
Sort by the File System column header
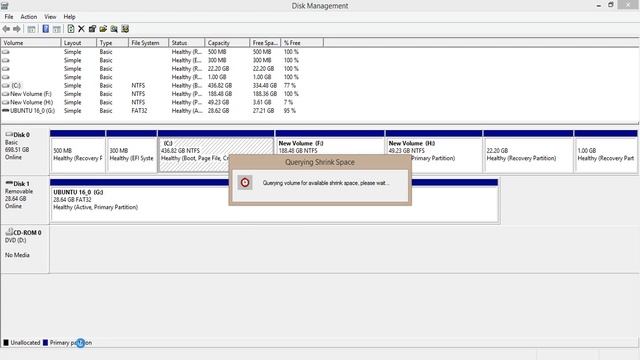coord(149,42)
